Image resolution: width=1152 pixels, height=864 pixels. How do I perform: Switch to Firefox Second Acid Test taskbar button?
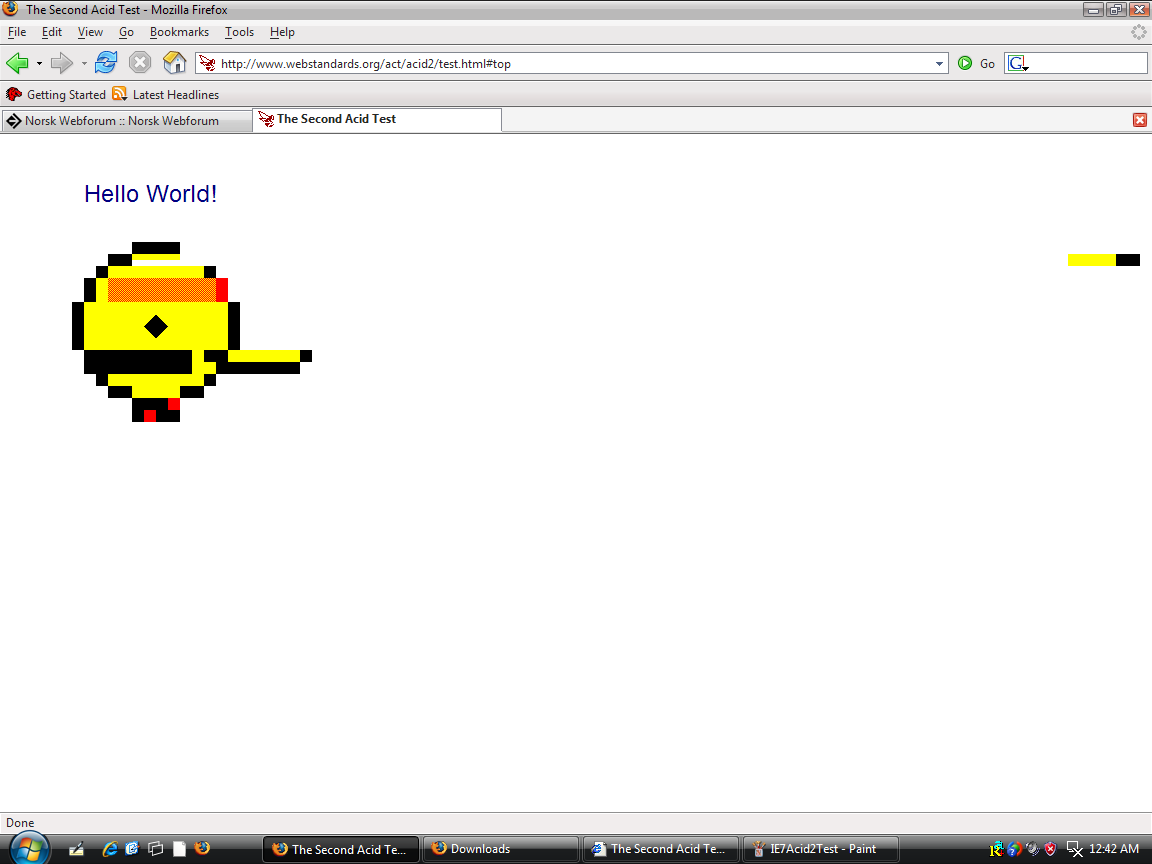point(341,849)
